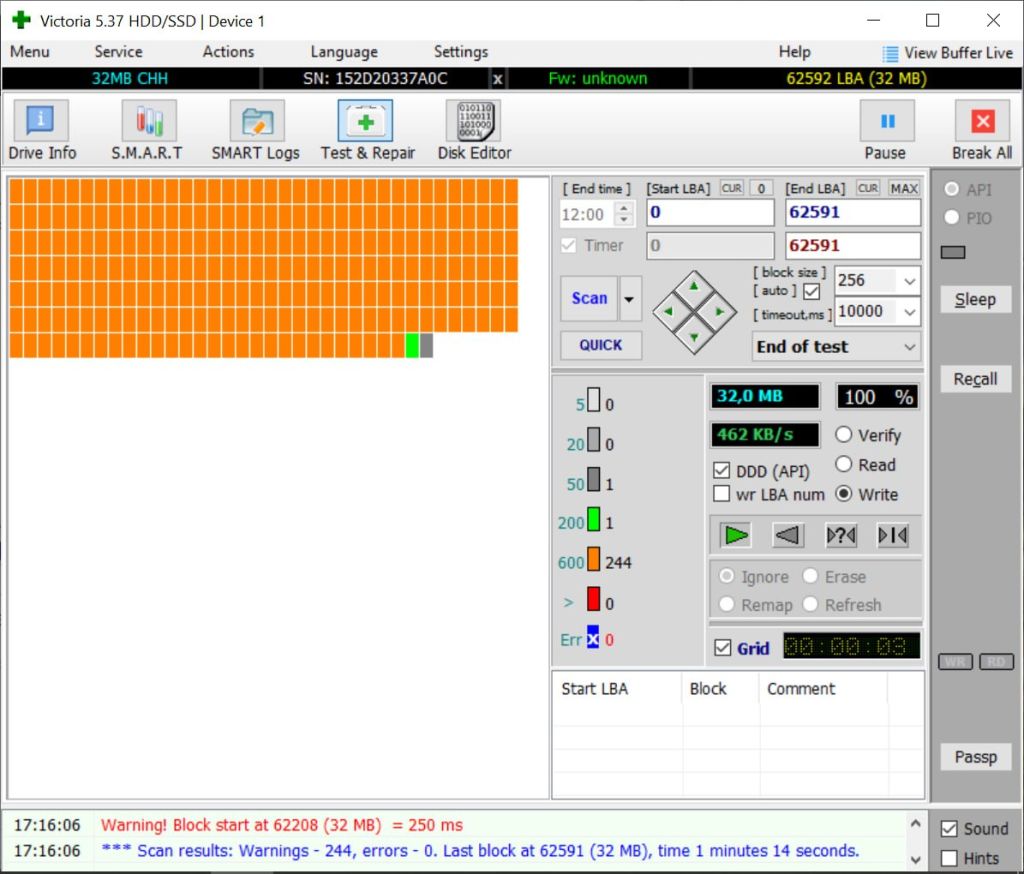Click the down arrow on the navigation diamond
1024x874 pixels.
(694, 337)
